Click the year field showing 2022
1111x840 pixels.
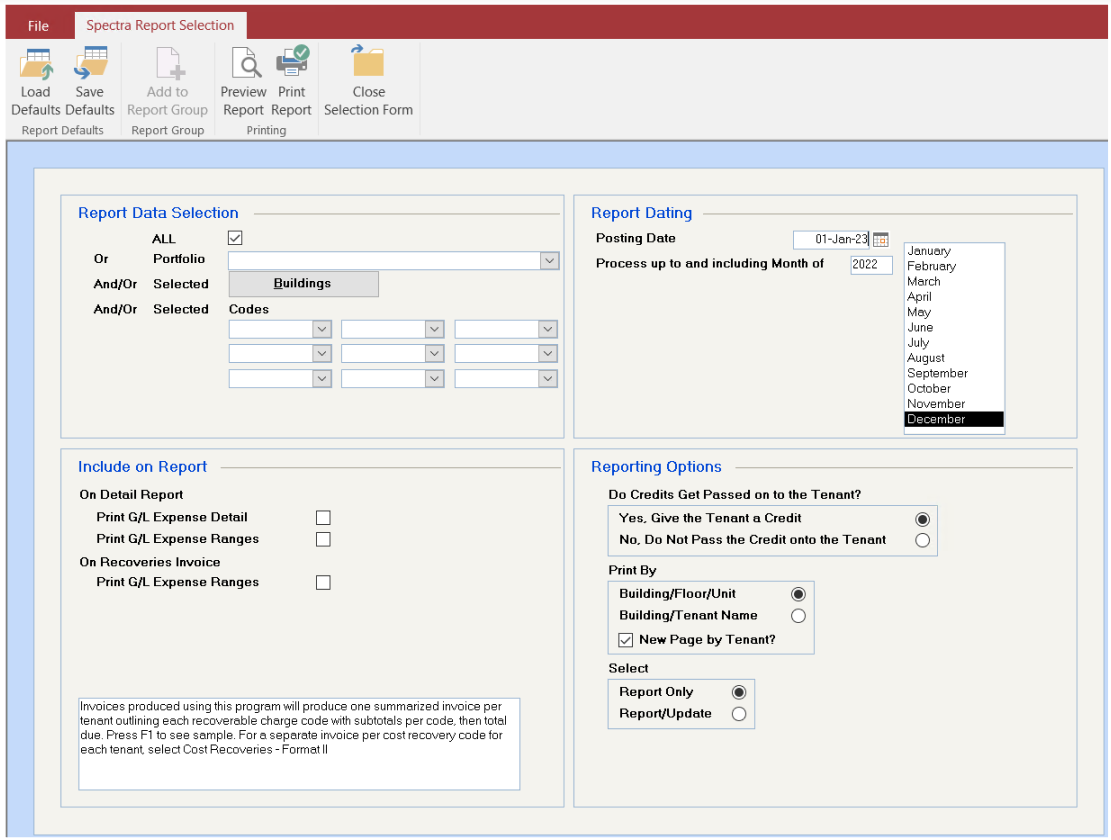[x=871, y=265]
